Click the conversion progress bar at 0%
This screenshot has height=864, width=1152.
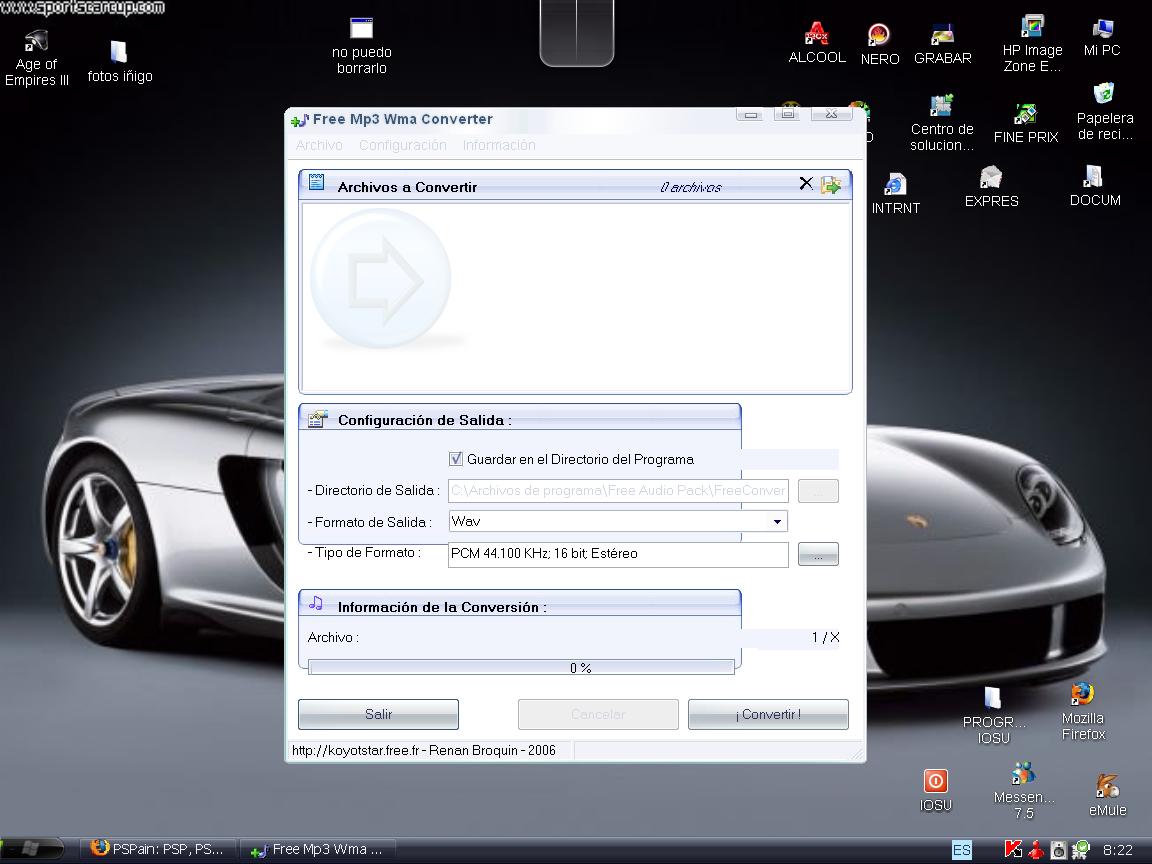click(521, 668)
